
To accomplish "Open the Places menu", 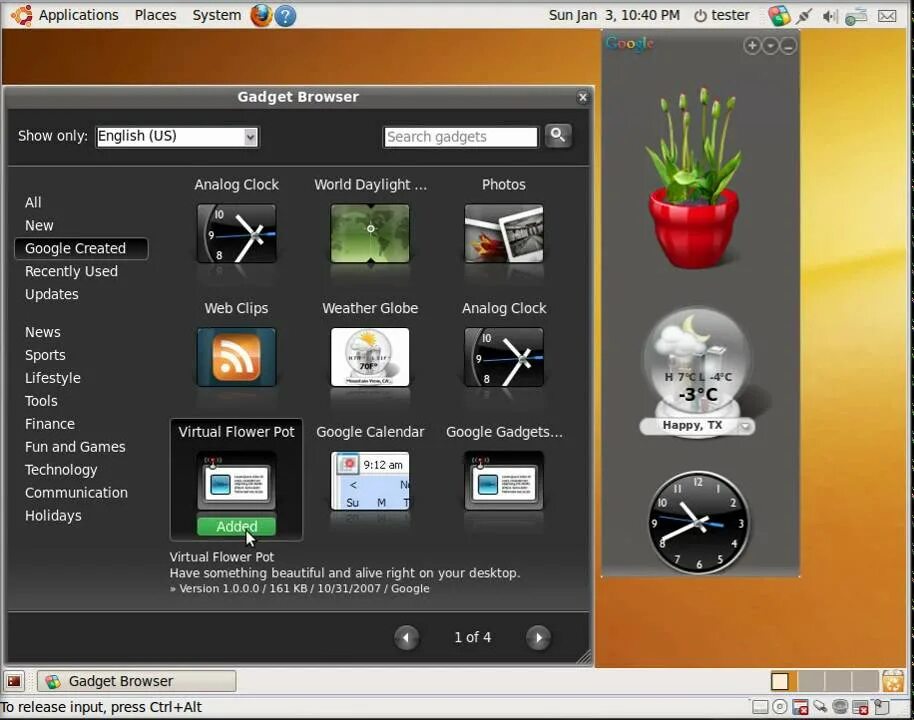I will 155,15.
